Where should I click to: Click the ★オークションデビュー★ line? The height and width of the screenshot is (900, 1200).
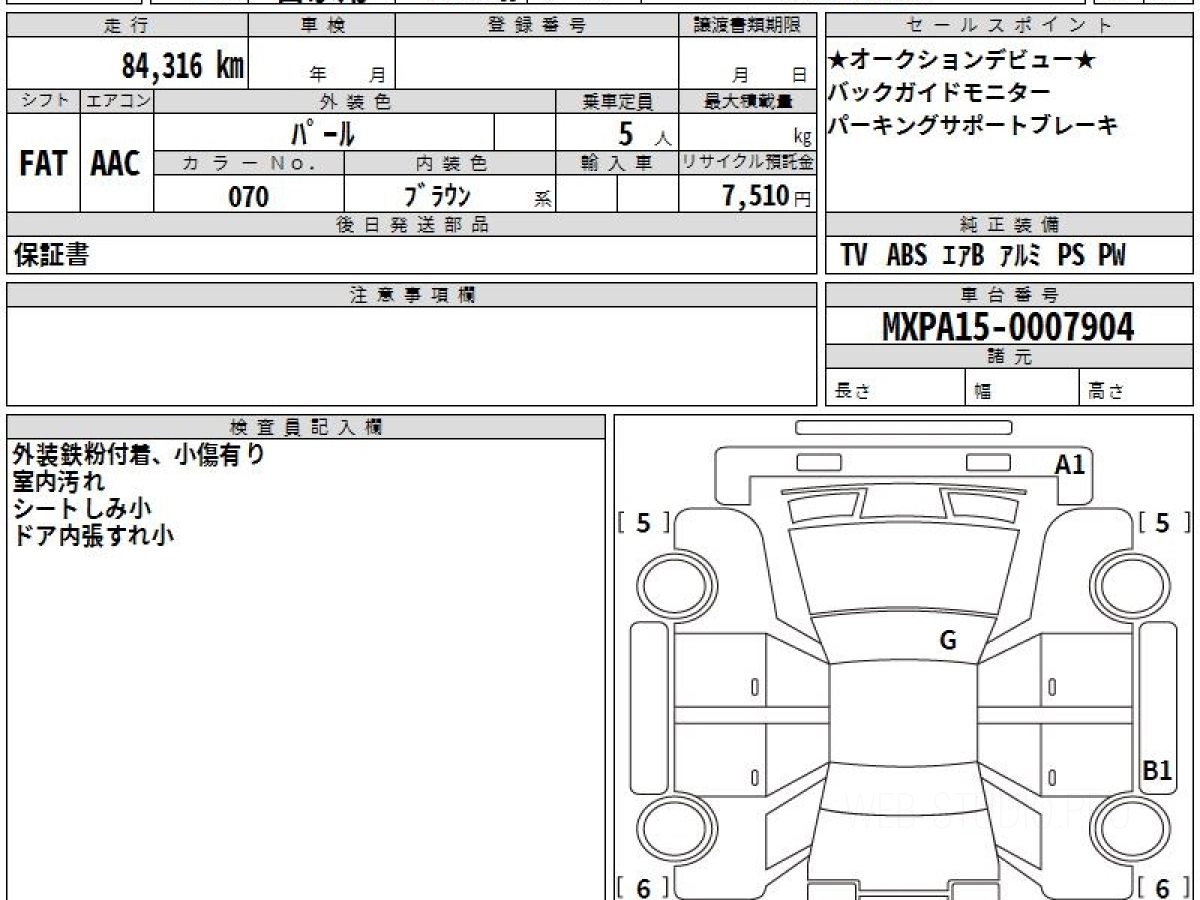(962, 62)
